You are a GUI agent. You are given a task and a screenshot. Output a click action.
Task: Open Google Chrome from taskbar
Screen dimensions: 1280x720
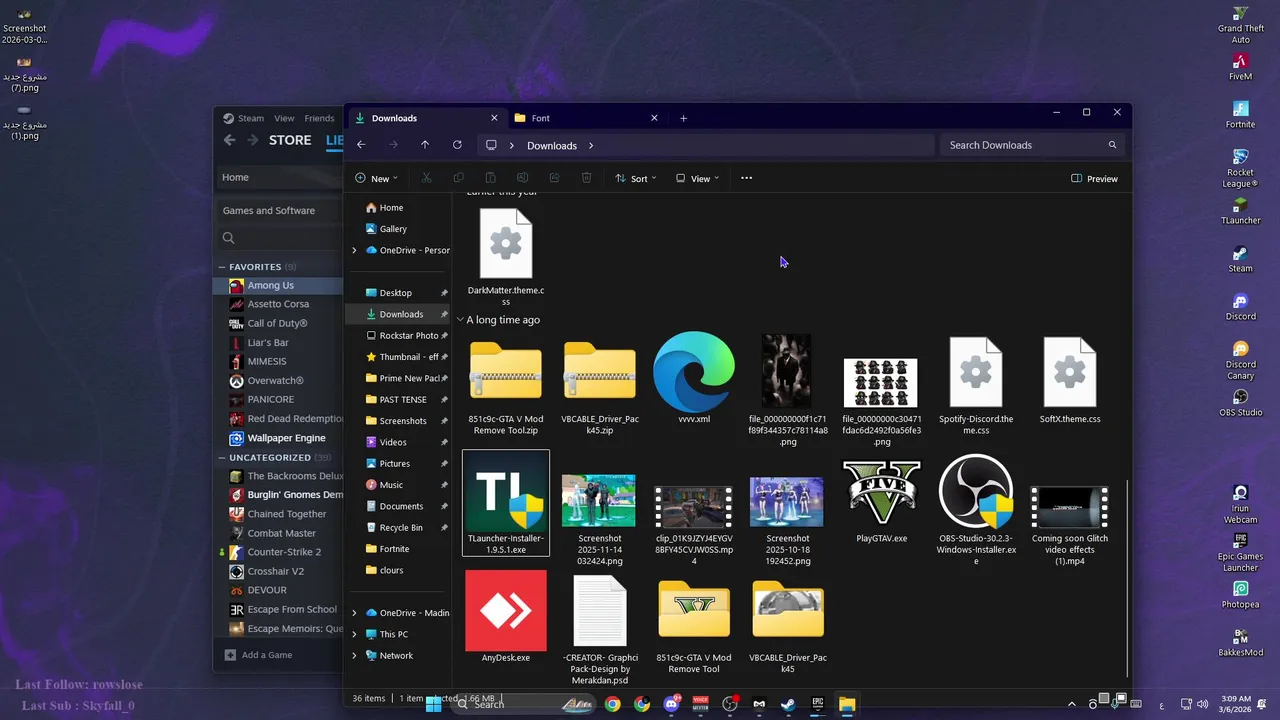pos(612,704)
